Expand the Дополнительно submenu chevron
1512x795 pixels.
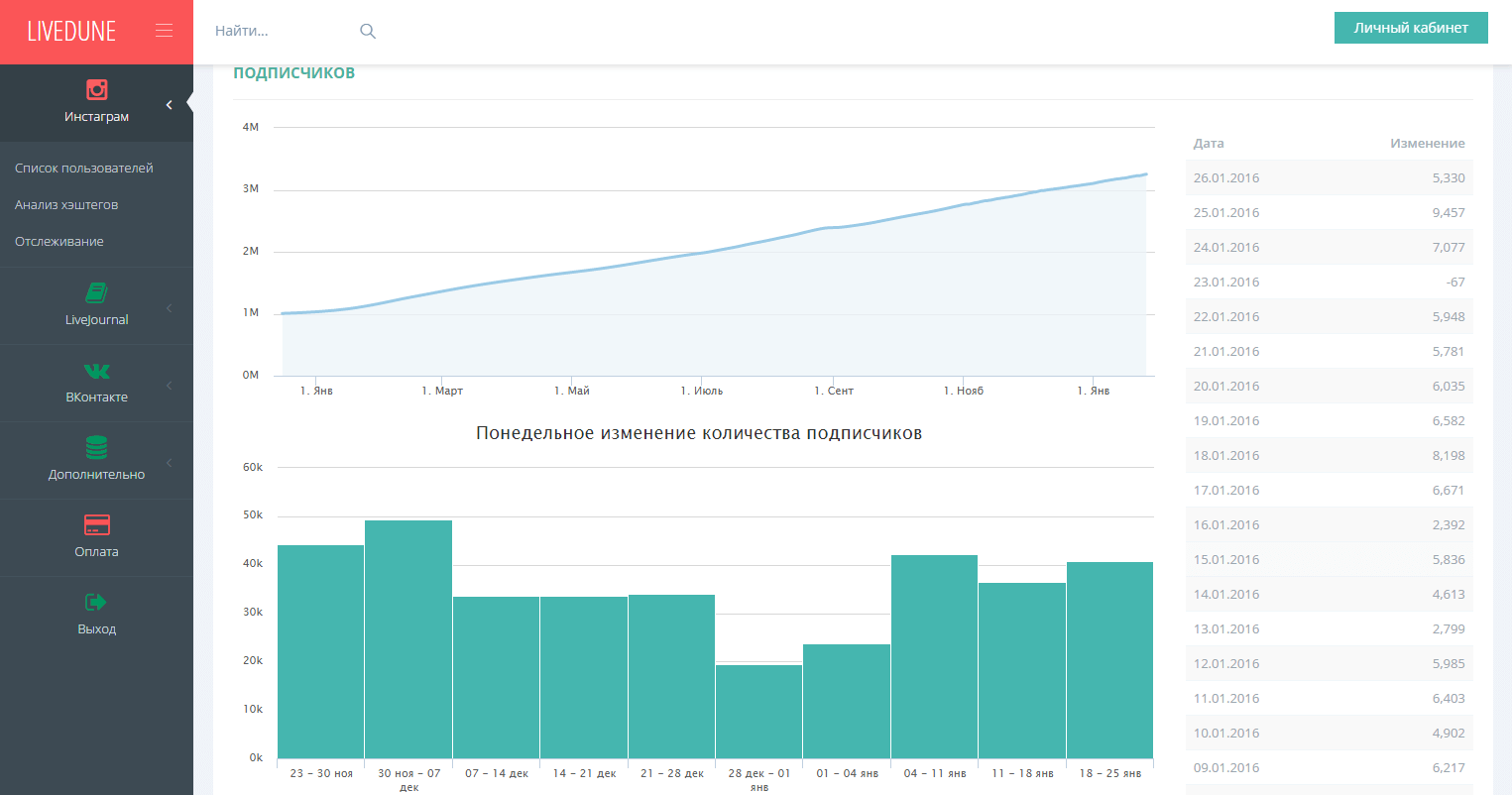click(x=170, y=463)
